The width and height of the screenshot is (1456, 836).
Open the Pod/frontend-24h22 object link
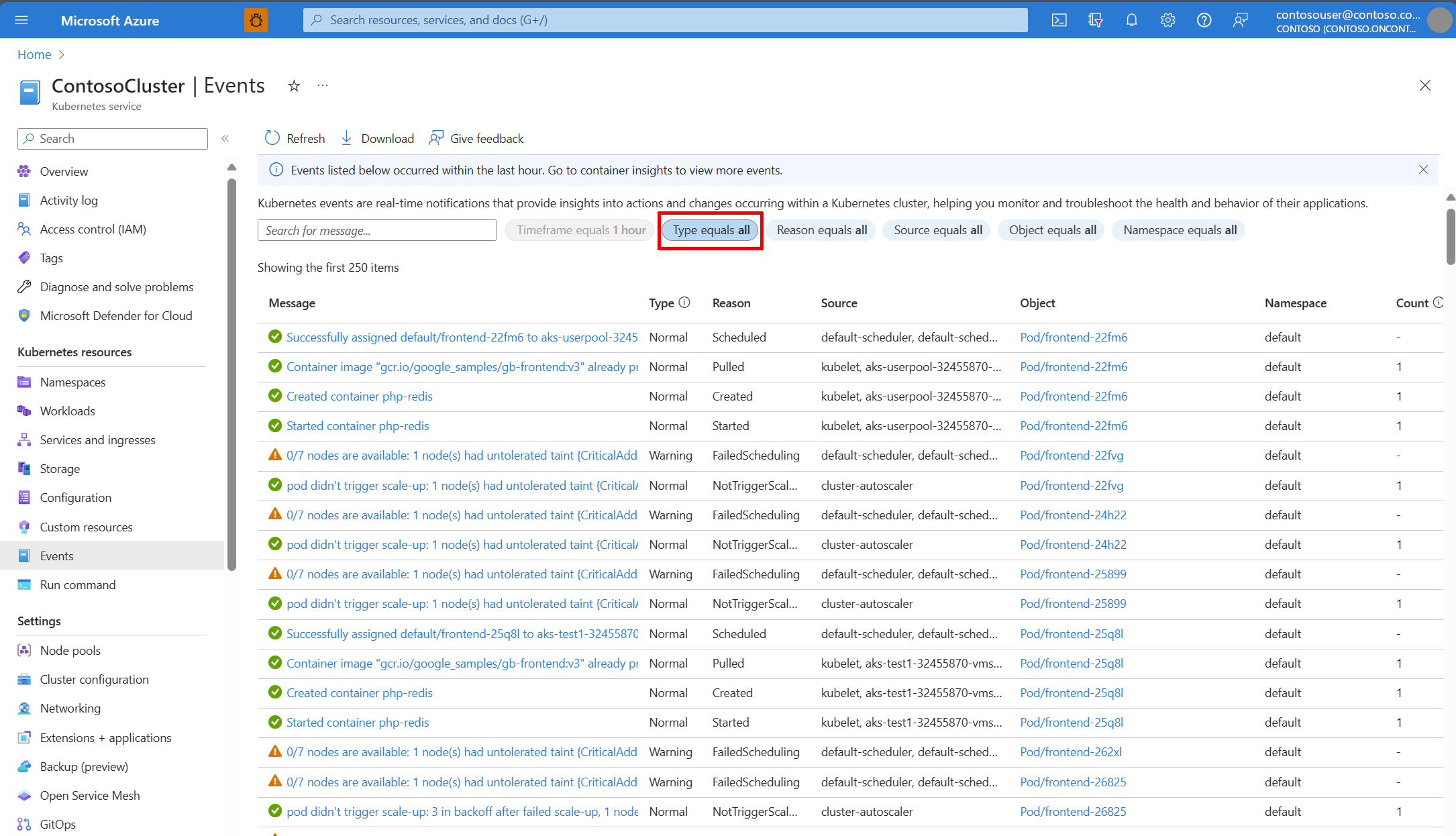coord(1073,515)
